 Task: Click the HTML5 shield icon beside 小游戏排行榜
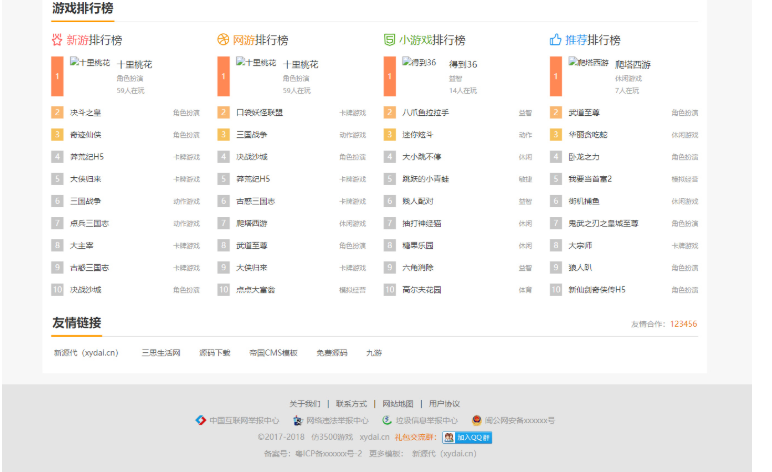[x=390, y=40]
